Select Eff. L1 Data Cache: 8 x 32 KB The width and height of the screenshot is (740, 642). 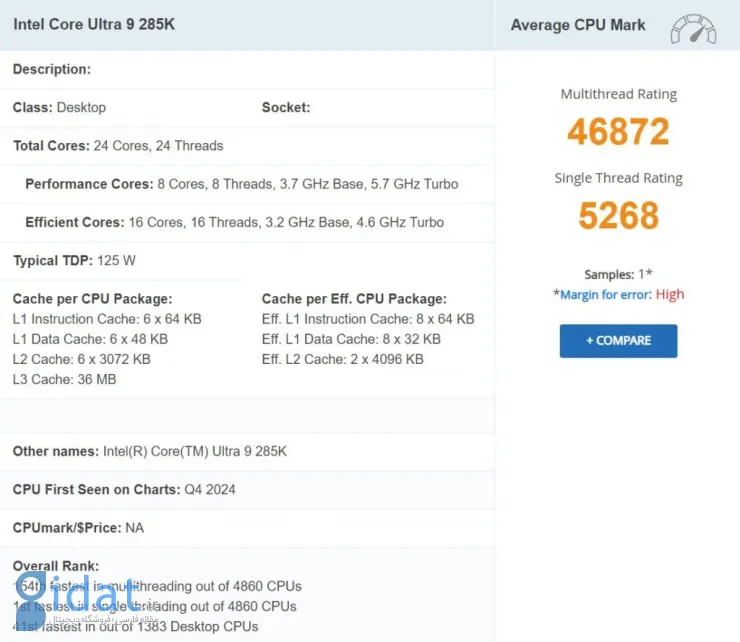(351, 339)
